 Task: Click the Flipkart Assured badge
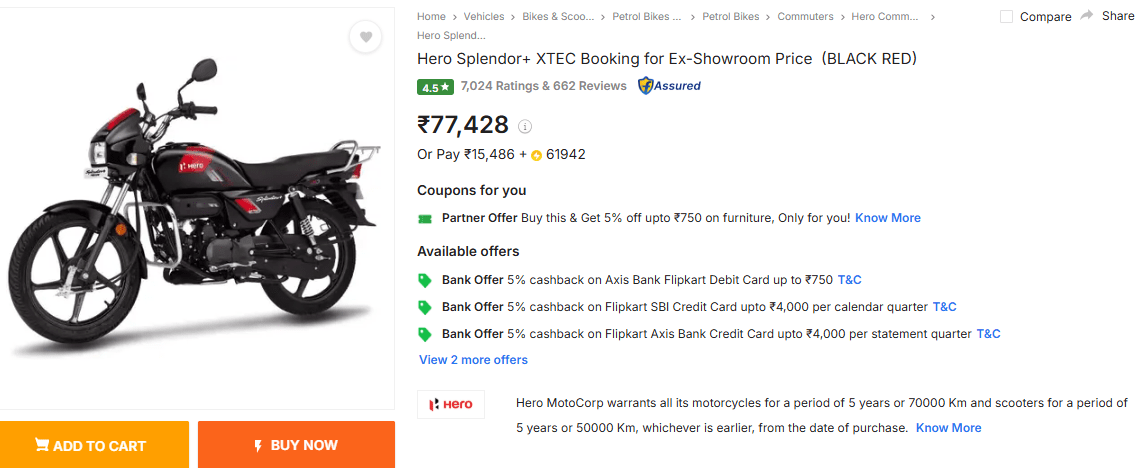point(669,86)
